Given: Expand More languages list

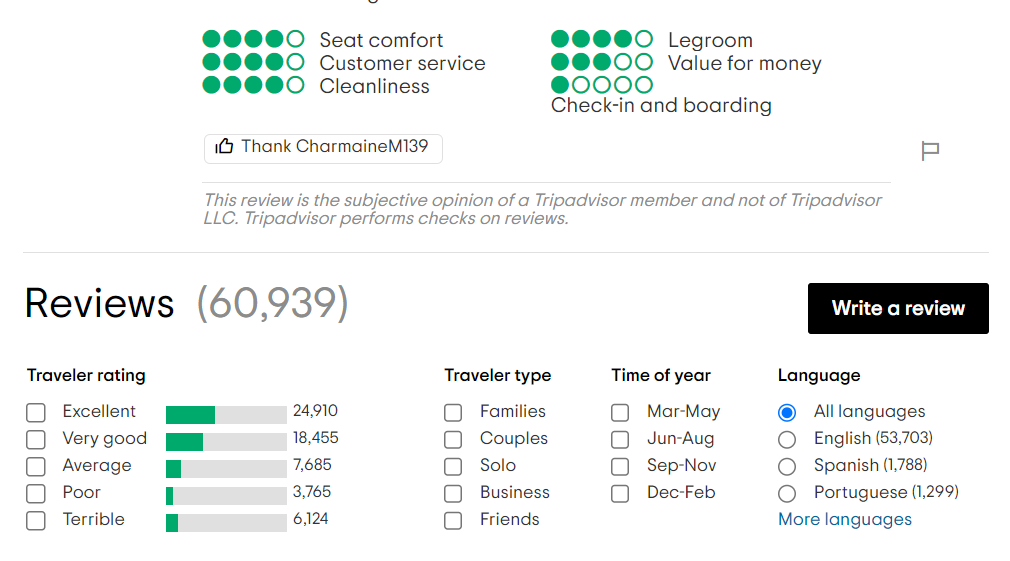Looking at the screenshot, I should 844,519.
